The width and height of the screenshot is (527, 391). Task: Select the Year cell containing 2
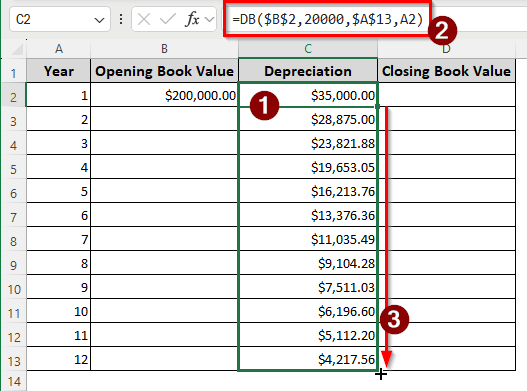pyautogui.click(x=58, y=119)
